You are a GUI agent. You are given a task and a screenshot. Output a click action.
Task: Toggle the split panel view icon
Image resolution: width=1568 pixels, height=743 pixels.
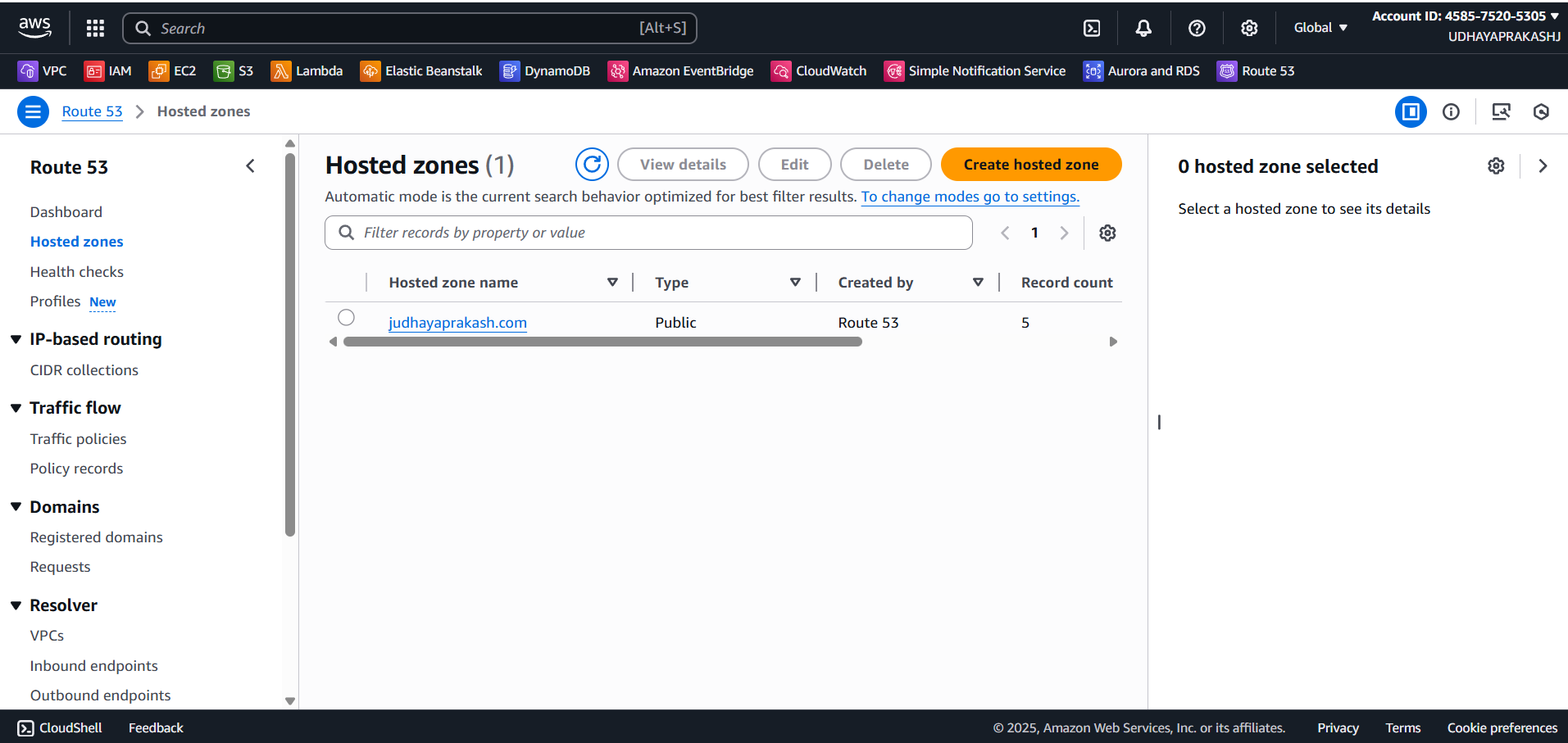pyautogui.click(x=1411, y=111)
